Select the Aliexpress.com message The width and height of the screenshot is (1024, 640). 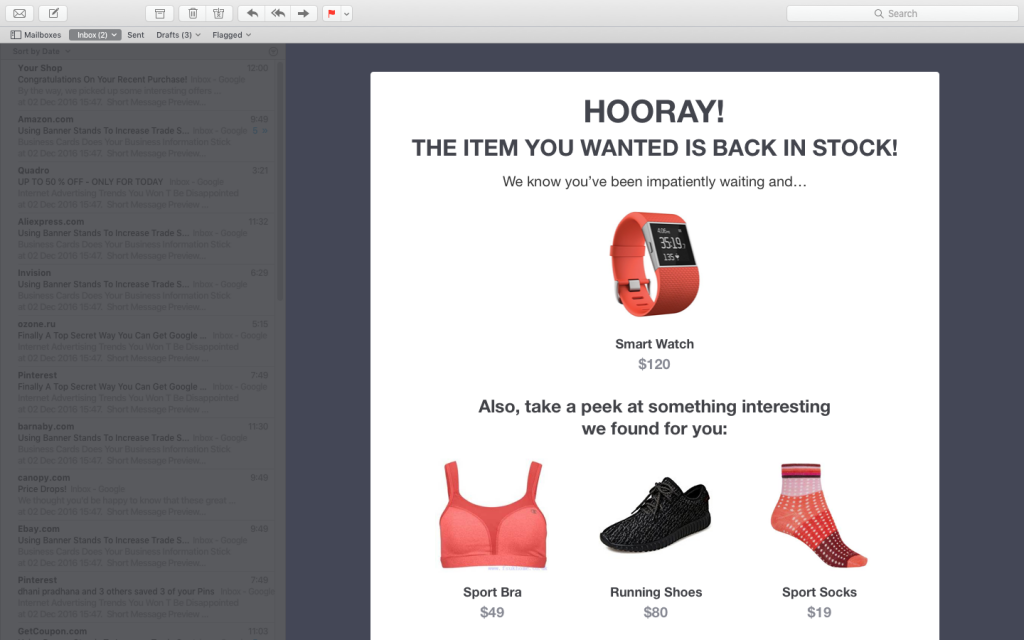pyautogui.click(x=142, y=238)
